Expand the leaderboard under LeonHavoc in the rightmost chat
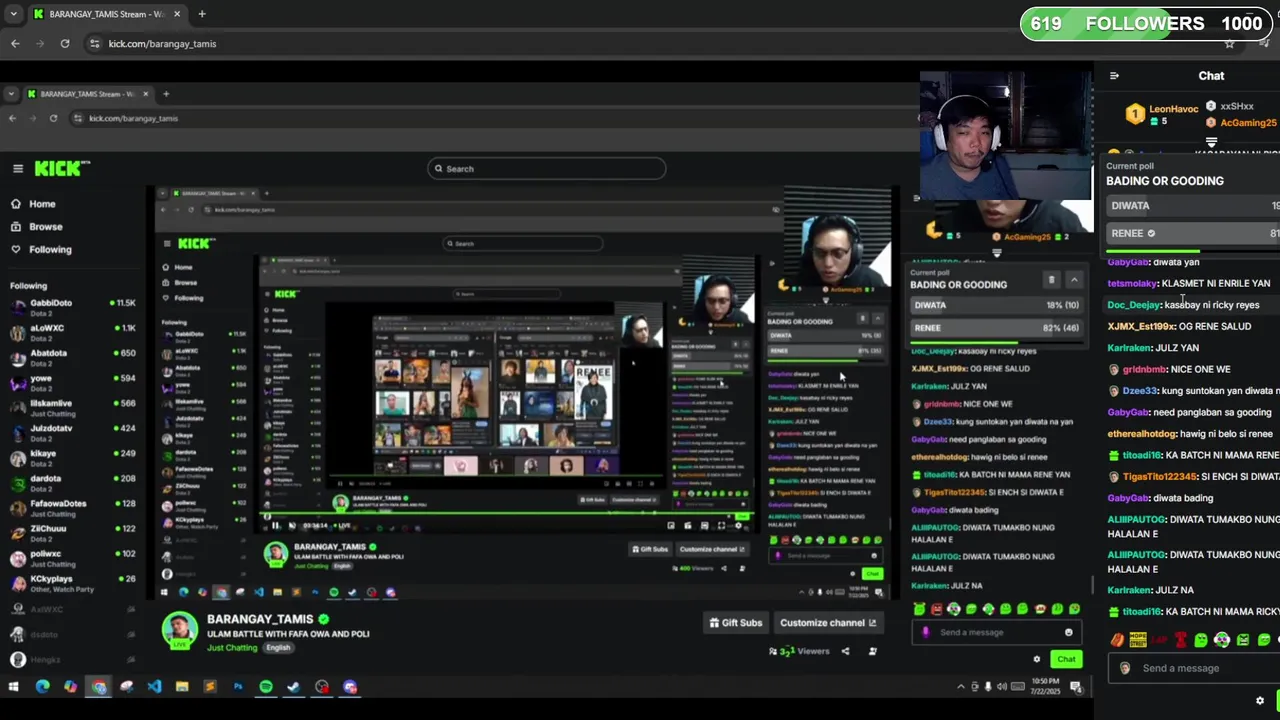The image size is (1280, 720). [1211, 143]
